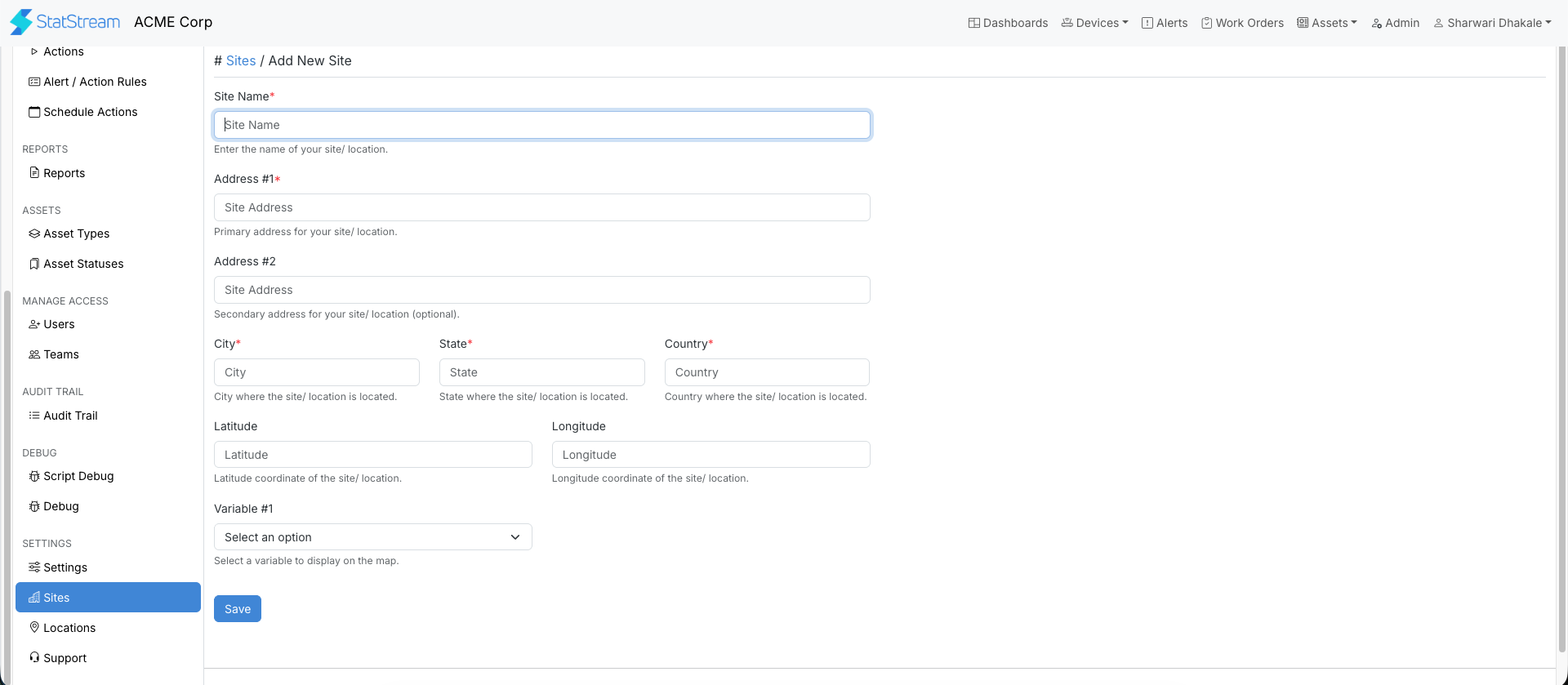Follow the Sites breadcrumb link

(241, 60)
